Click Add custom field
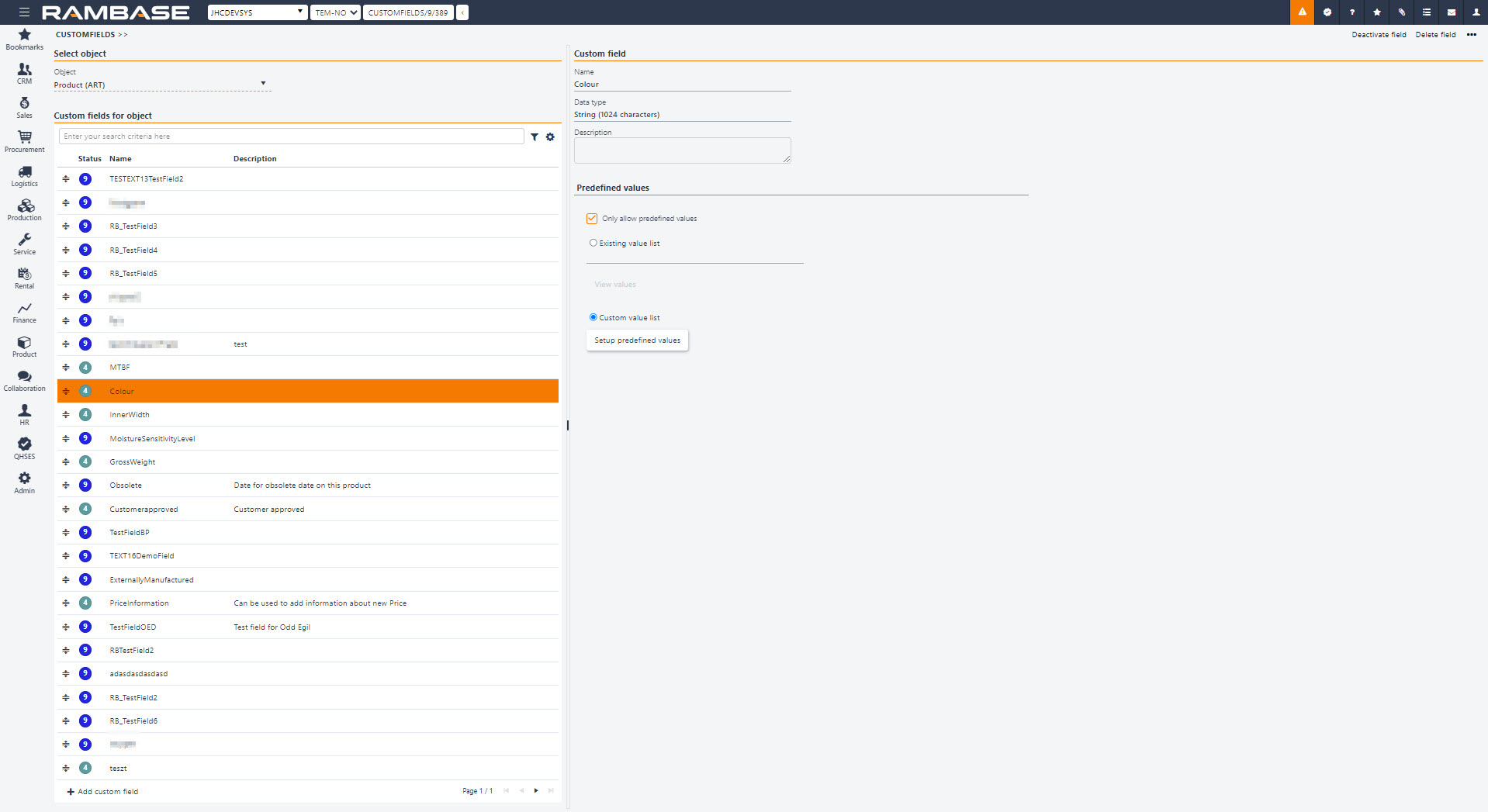 102,792
